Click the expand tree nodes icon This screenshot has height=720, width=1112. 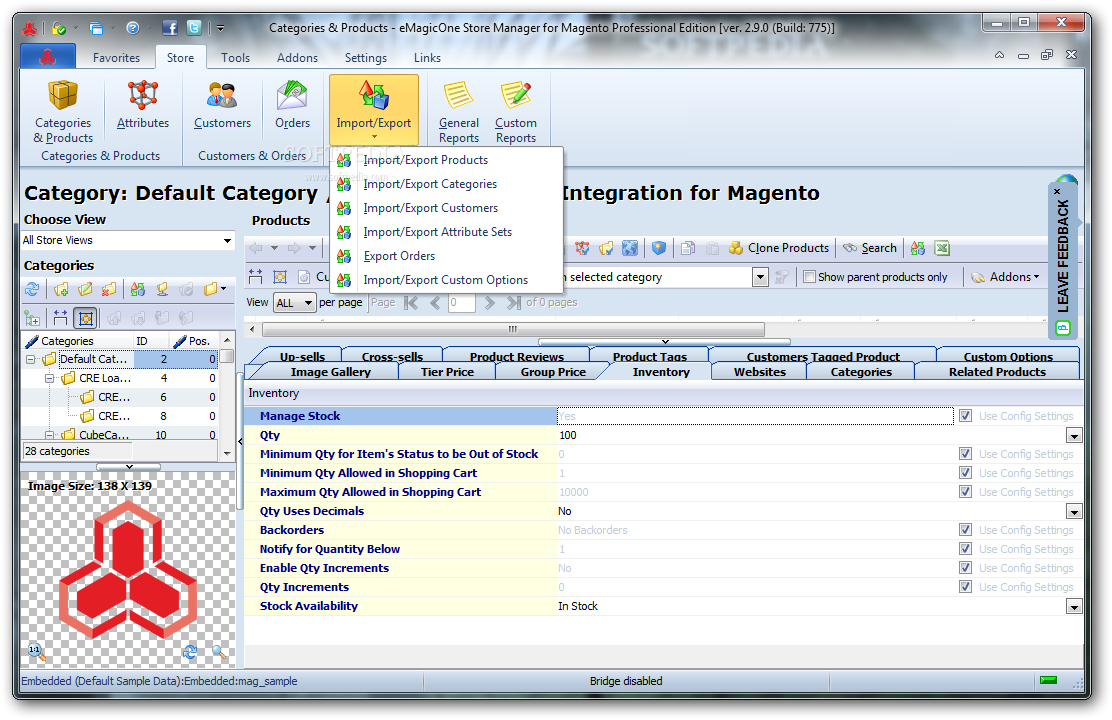pyautogui.click(x=32, y=318)
